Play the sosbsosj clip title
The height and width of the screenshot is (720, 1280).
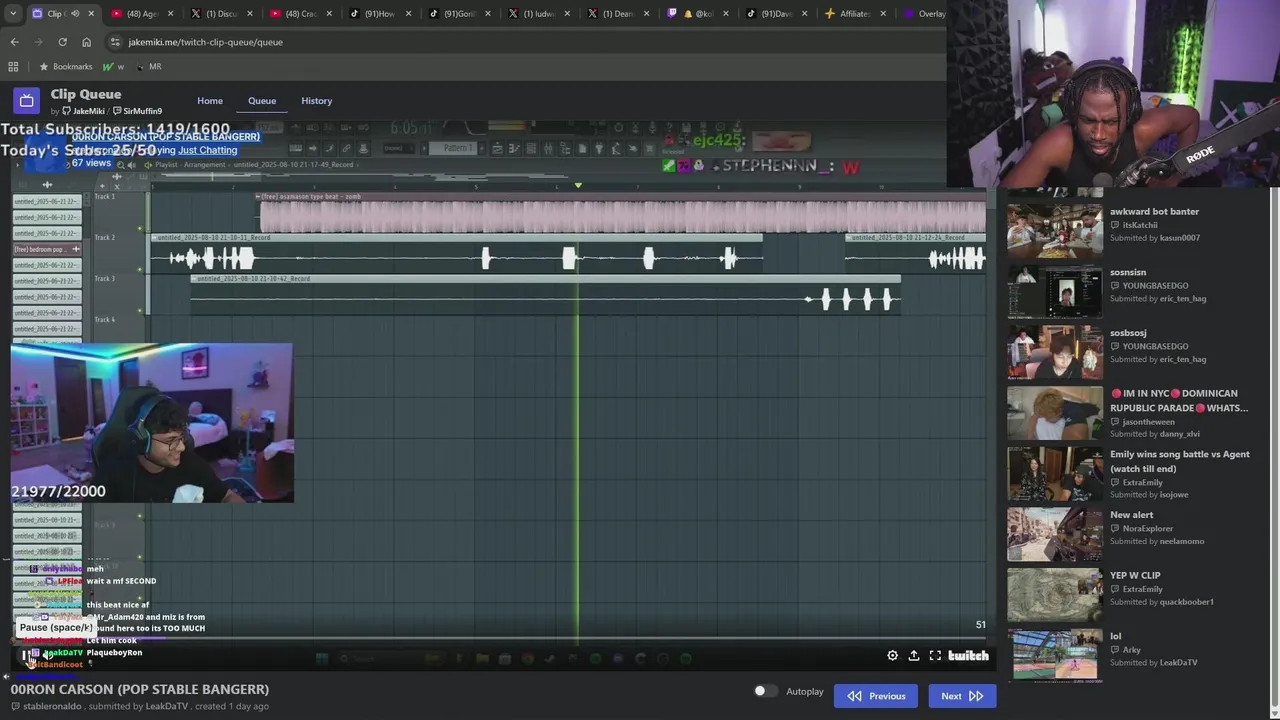[1128, 333]
